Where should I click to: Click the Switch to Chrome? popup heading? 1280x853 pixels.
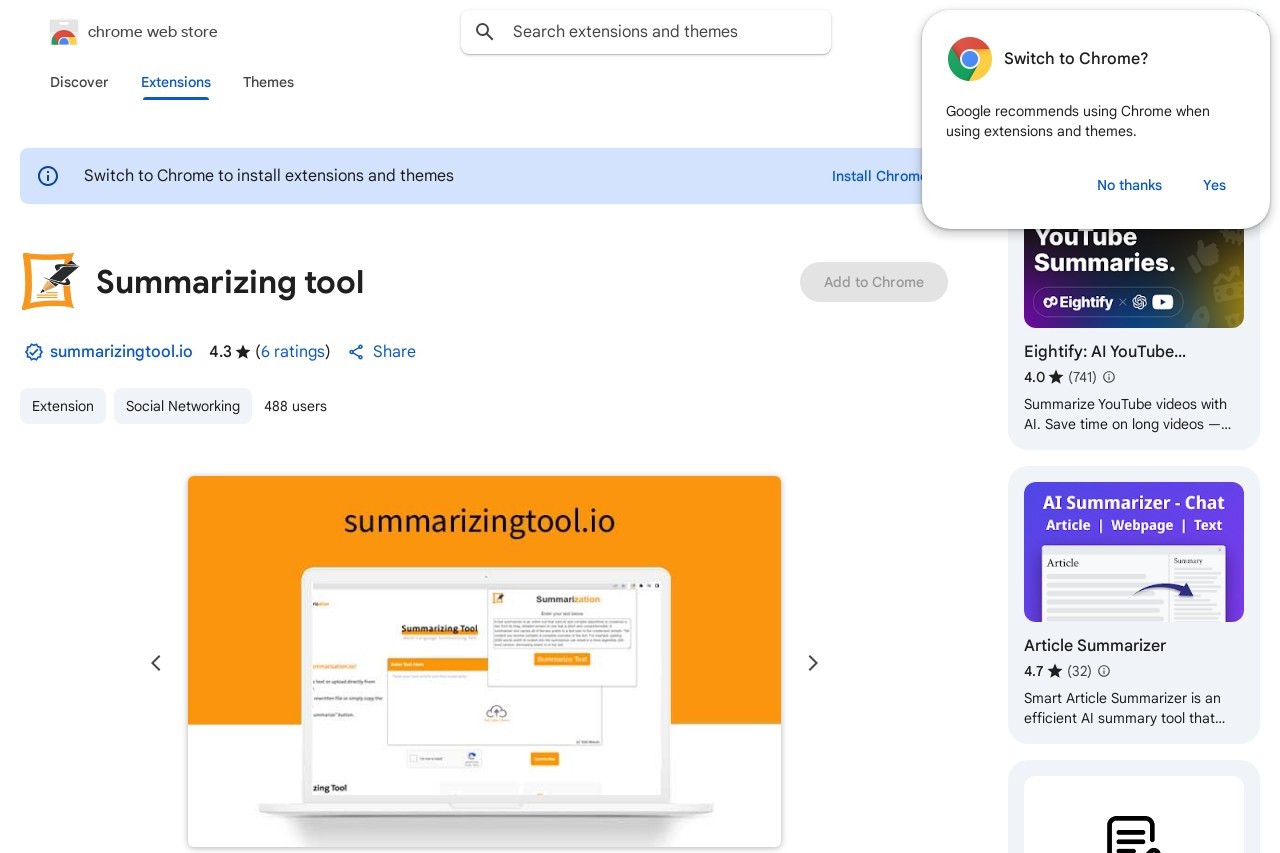(1076, 59)
